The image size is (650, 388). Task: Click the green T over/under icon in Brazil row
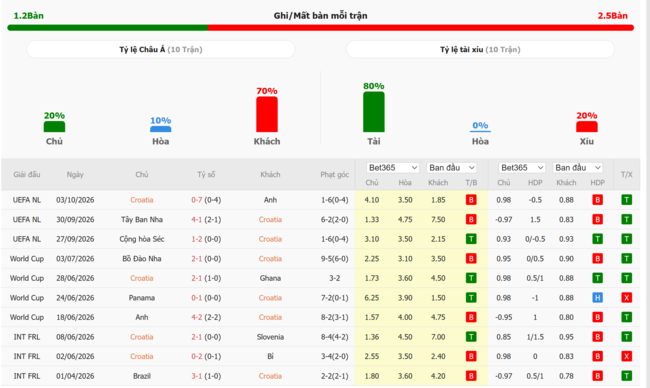tap(626, 376)
